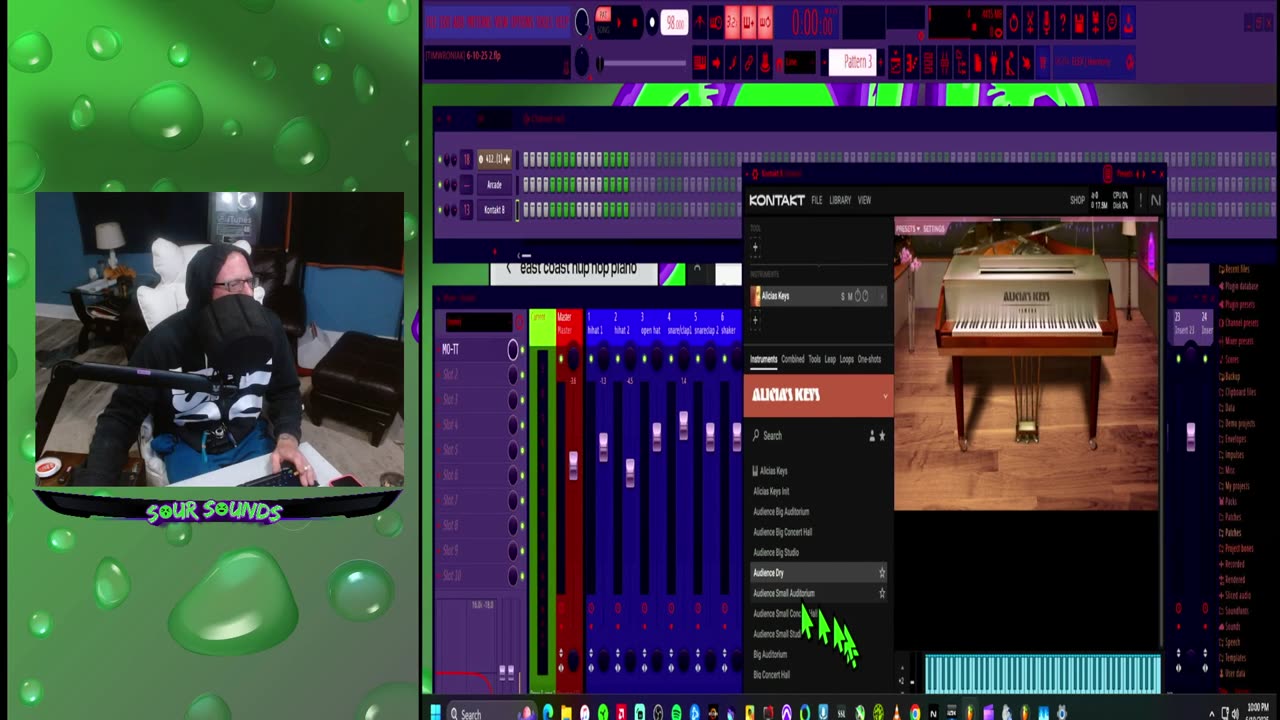Viewport: 1280px width, 720px height.
Task: Add instrument with plus below Alicias Keys
Action: point(755,320)
